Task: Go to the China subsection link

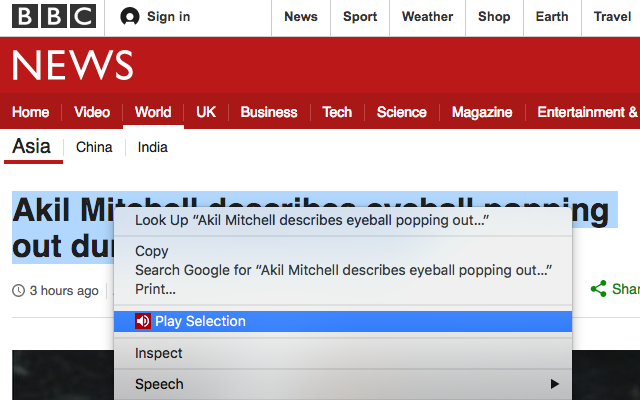Action: click(94, 147)
